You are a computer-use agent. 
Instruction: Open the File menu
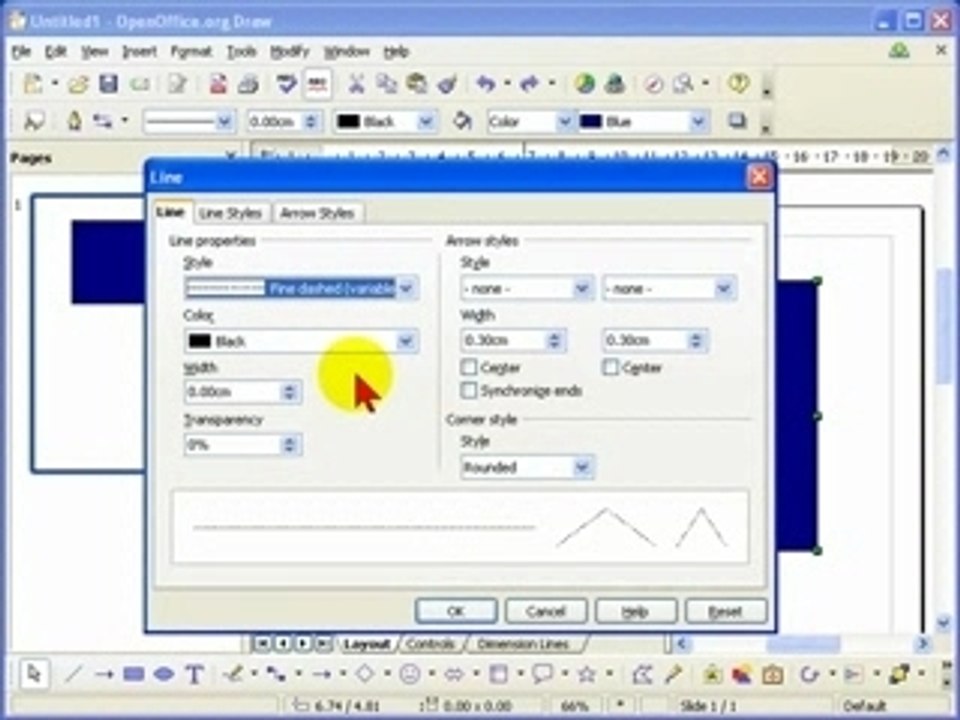21,52
